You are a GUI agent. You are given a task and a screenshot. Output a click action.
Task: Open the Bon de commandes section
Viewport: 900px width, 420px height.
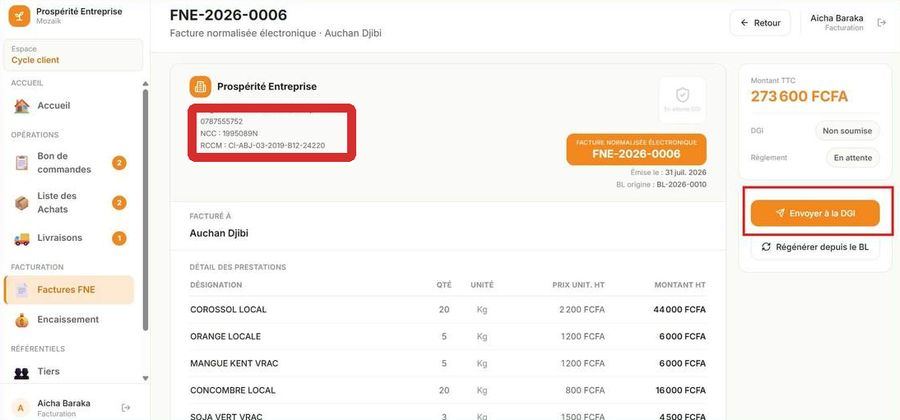pos(71,163)
